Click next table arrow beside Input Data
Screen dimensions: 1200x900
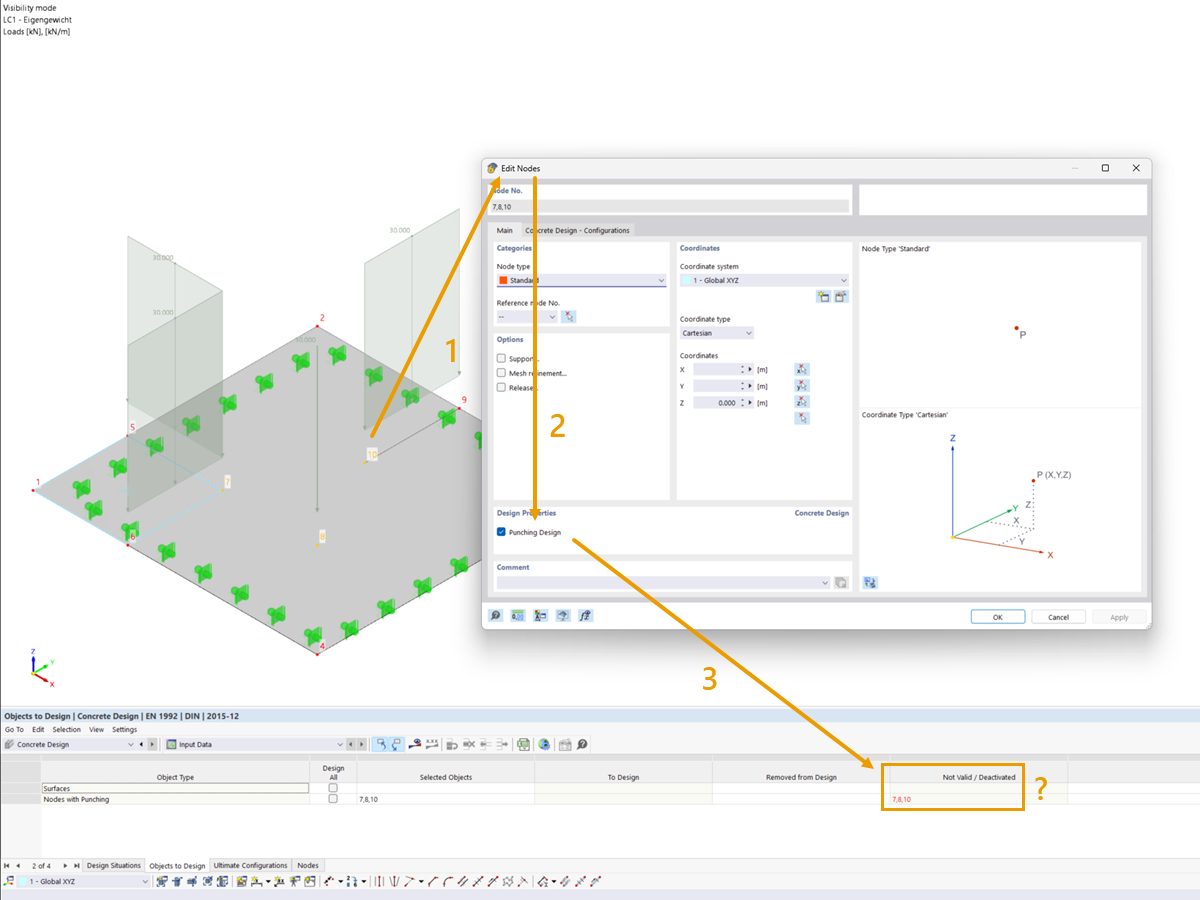point(361,744)
